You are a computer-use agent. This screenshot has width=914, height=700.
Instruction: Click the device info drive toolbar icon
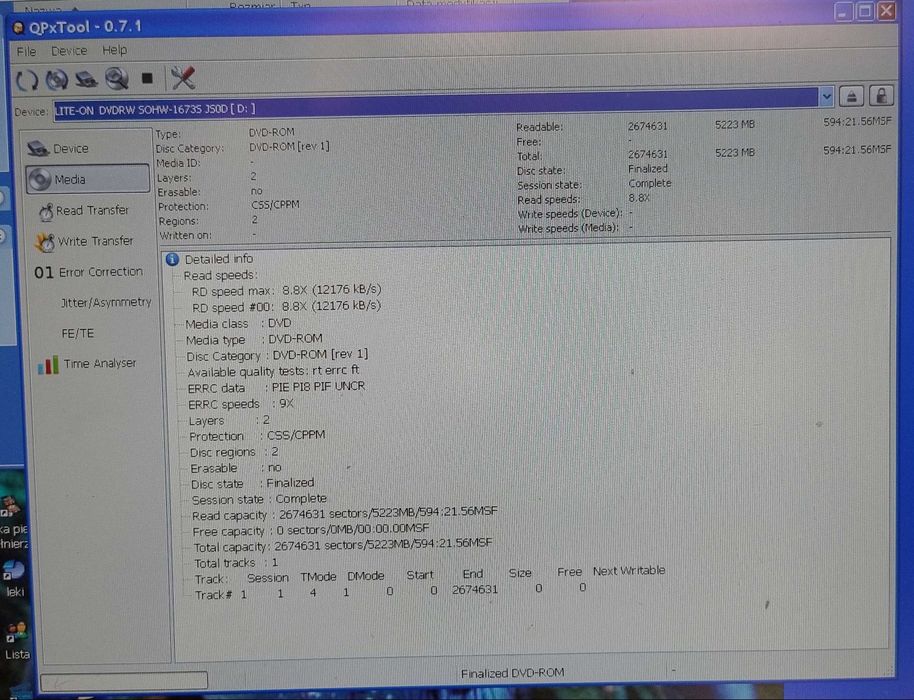point(86,79)
